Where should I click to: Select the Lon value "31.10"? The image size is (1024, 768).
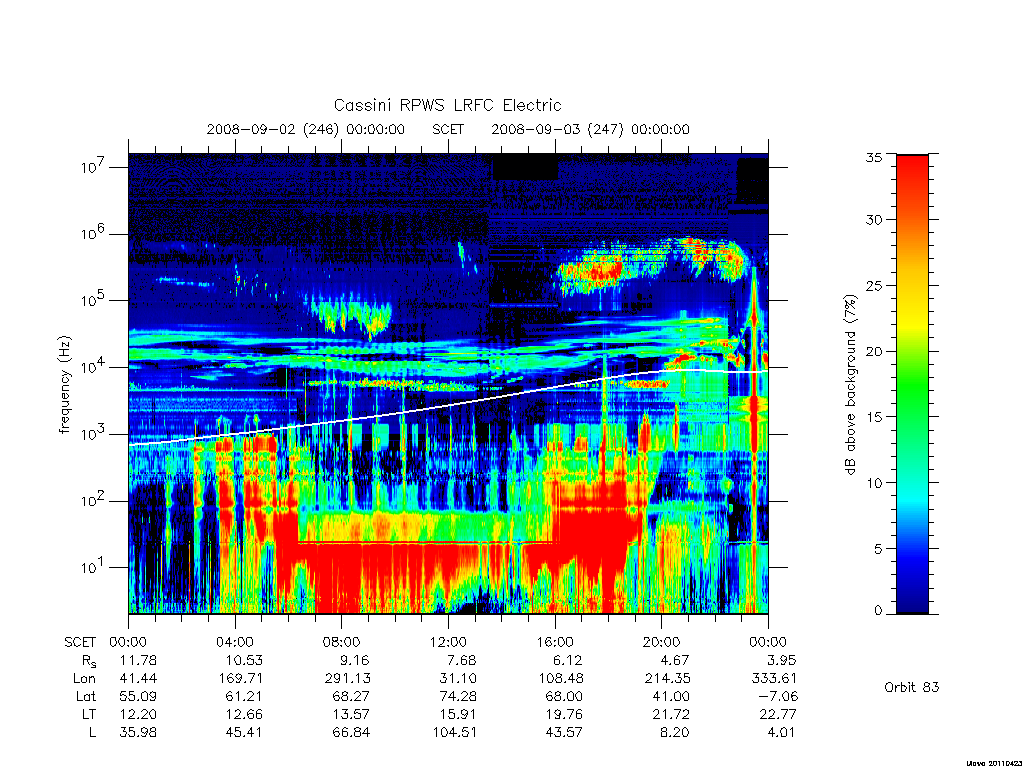(x=458, y=679)
